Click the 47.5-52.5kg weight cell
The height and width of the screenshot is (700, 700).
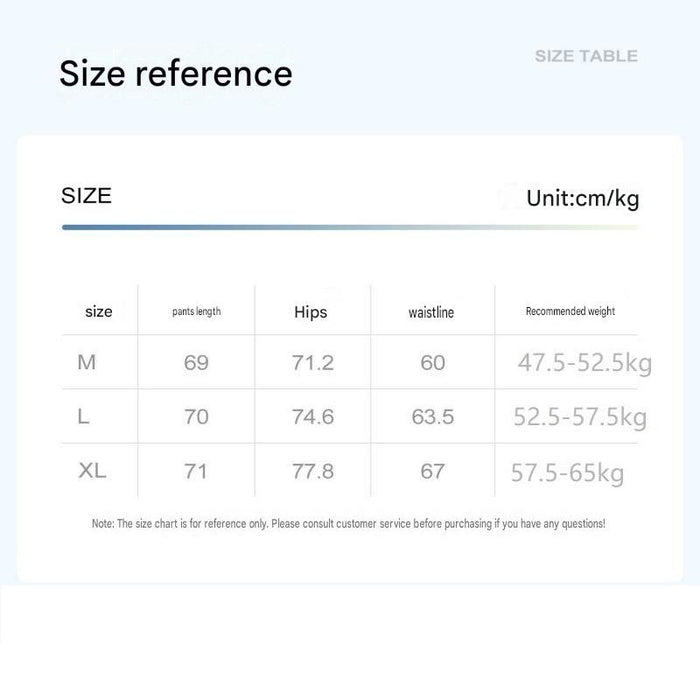pos(584,362)
